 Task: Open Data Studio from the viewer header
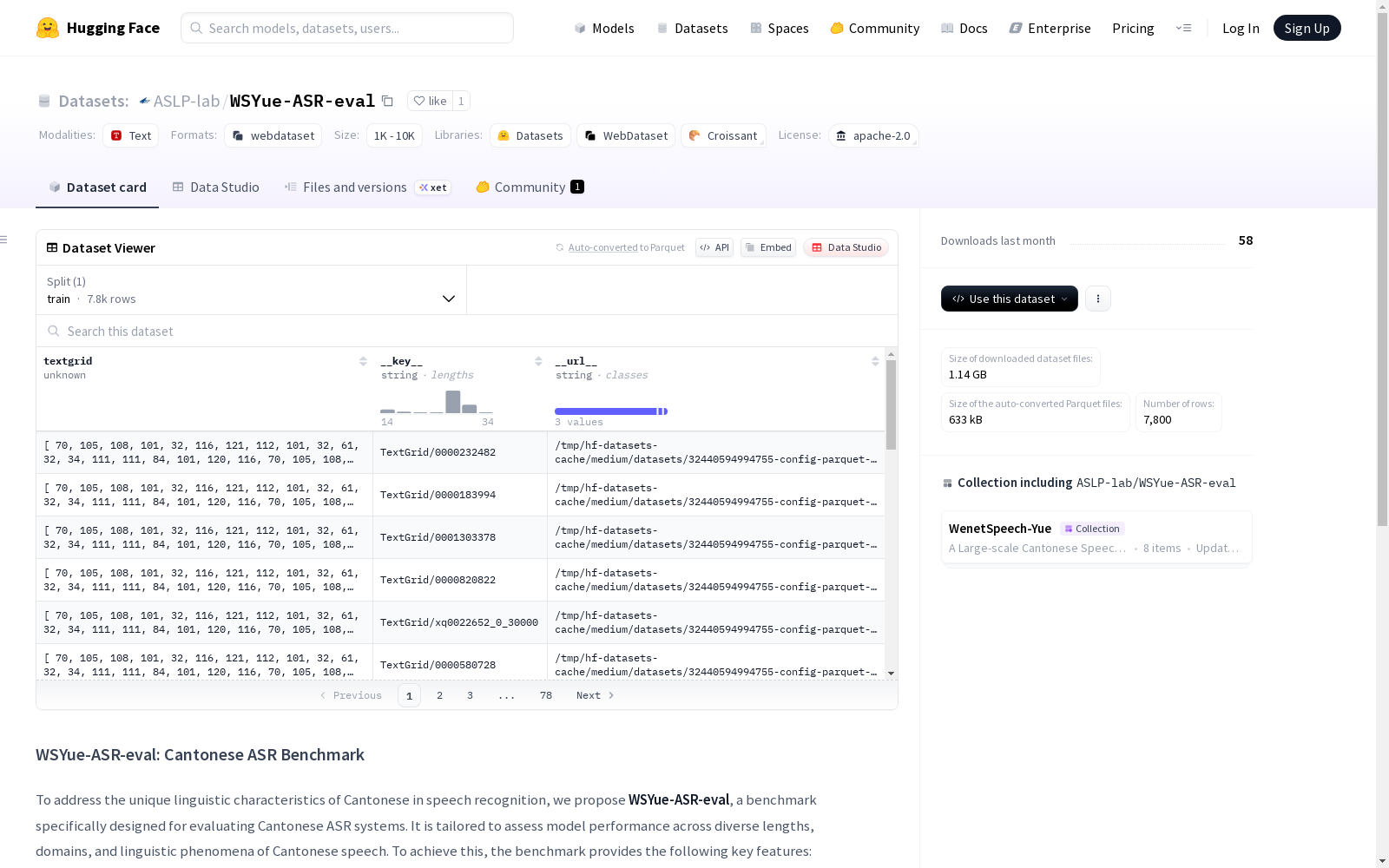pos(846,247)
